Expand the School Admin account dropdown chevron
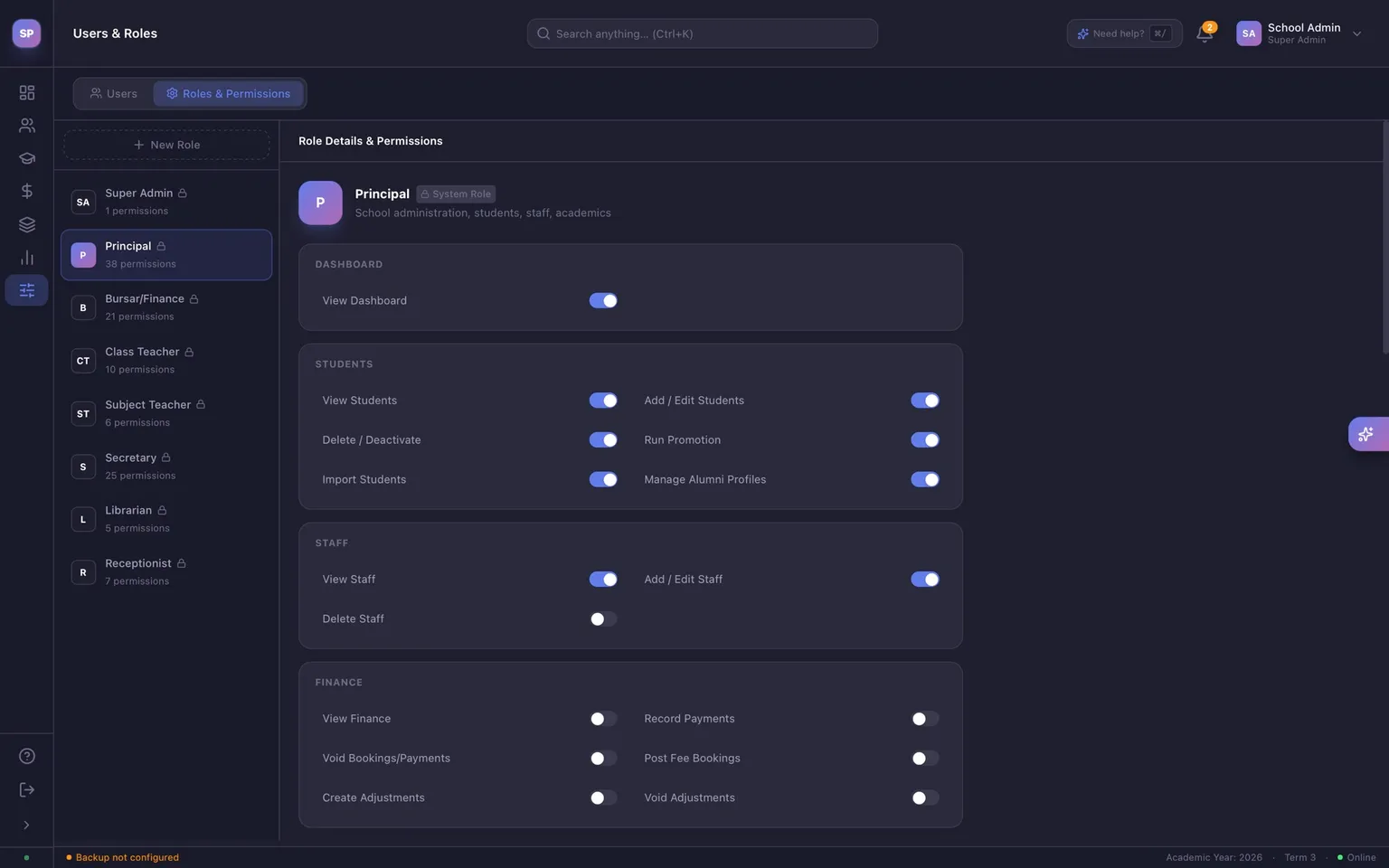Viewport: 1389px width, 868px height. pyautogui.click(x=1356, y=33)
